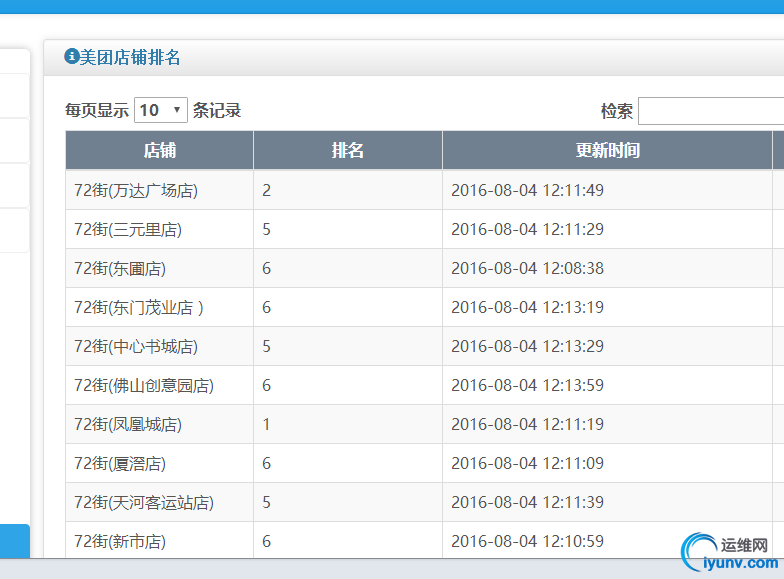Sort table by 排名 column header

coord(348,151)
